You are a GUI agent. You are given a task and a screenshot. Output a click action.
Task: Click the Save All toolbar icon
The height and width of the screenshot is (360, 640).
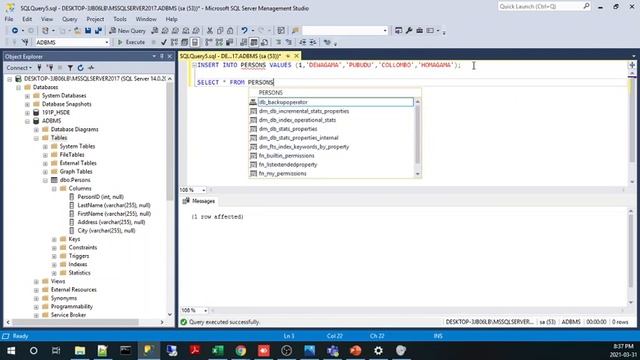pyautogui.click(x=98, y=31)
